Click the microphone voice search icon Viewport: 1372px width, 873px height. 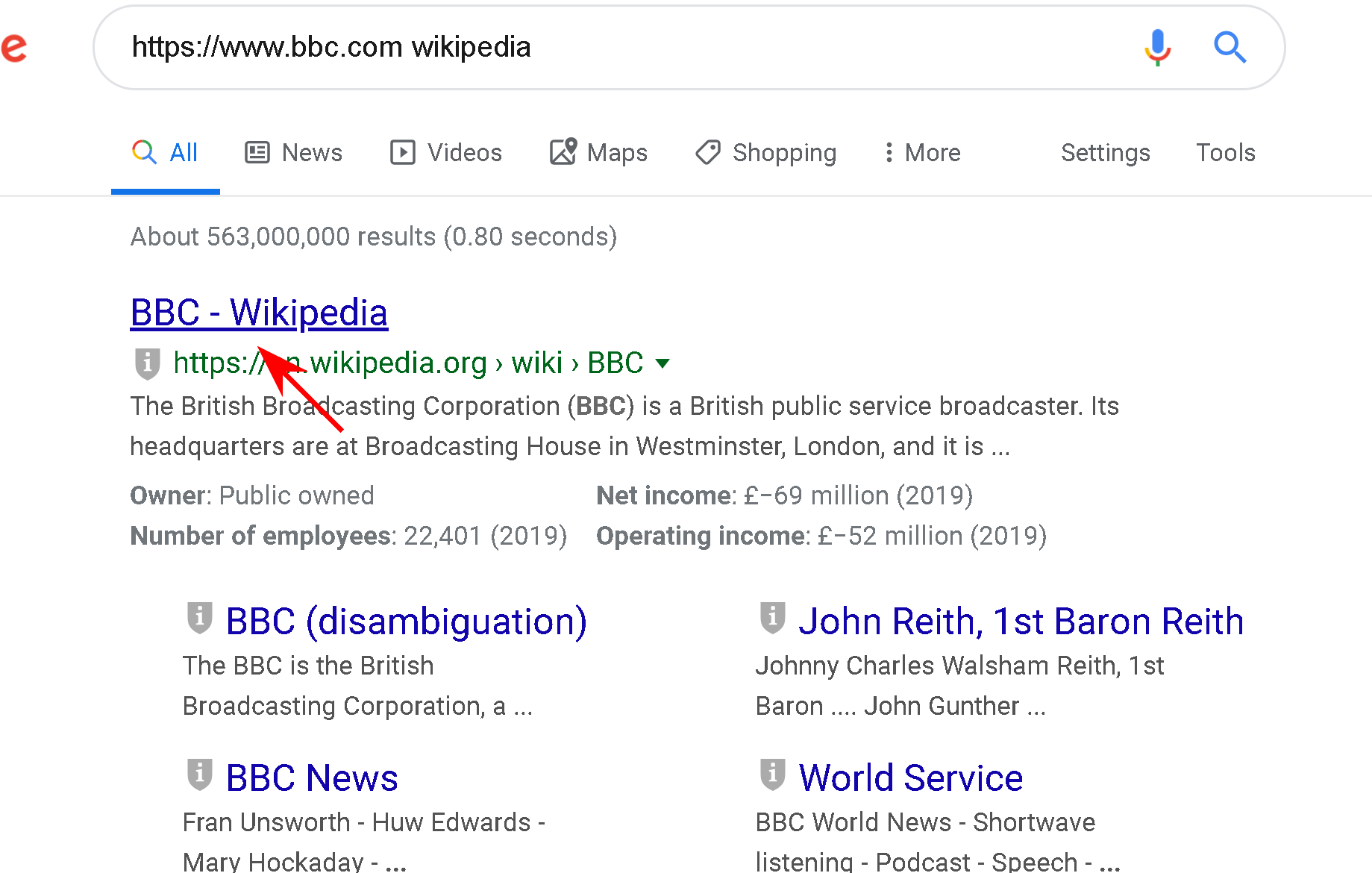(x=1157, y=47)
